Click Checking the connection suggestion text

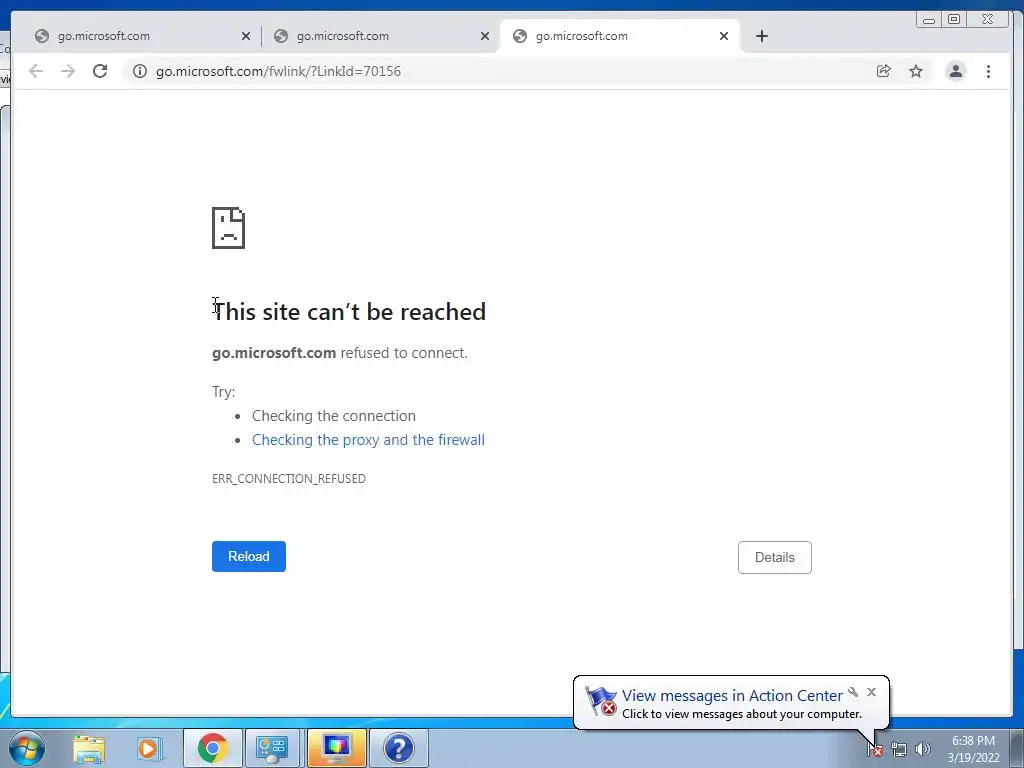point(334,416)
